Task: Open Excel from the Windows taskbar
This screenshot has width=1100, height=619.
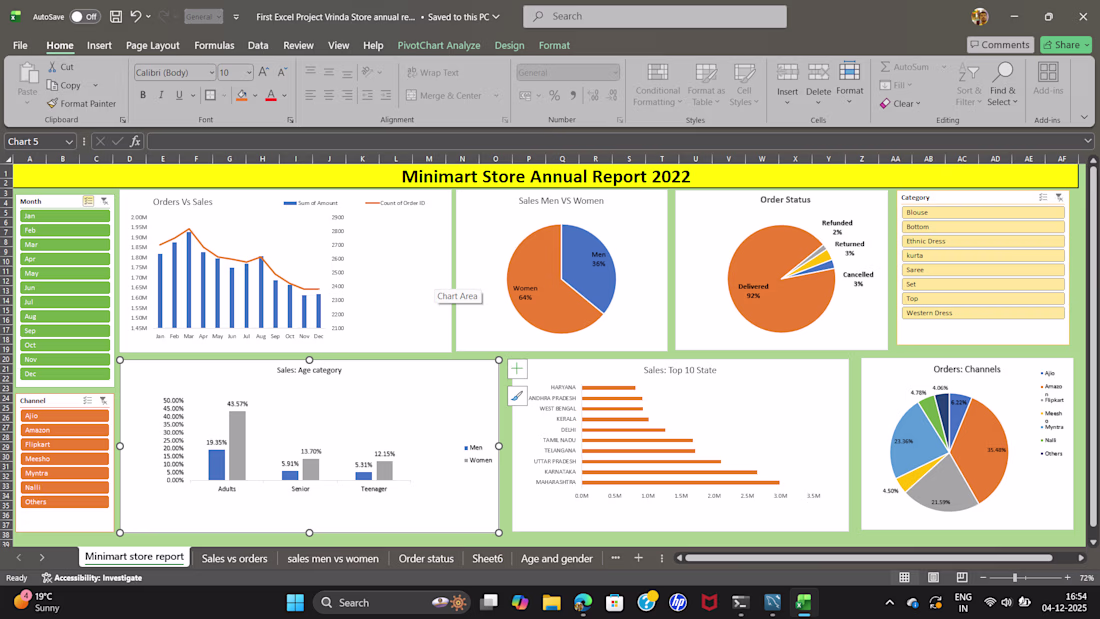Action: click(803, 602)
